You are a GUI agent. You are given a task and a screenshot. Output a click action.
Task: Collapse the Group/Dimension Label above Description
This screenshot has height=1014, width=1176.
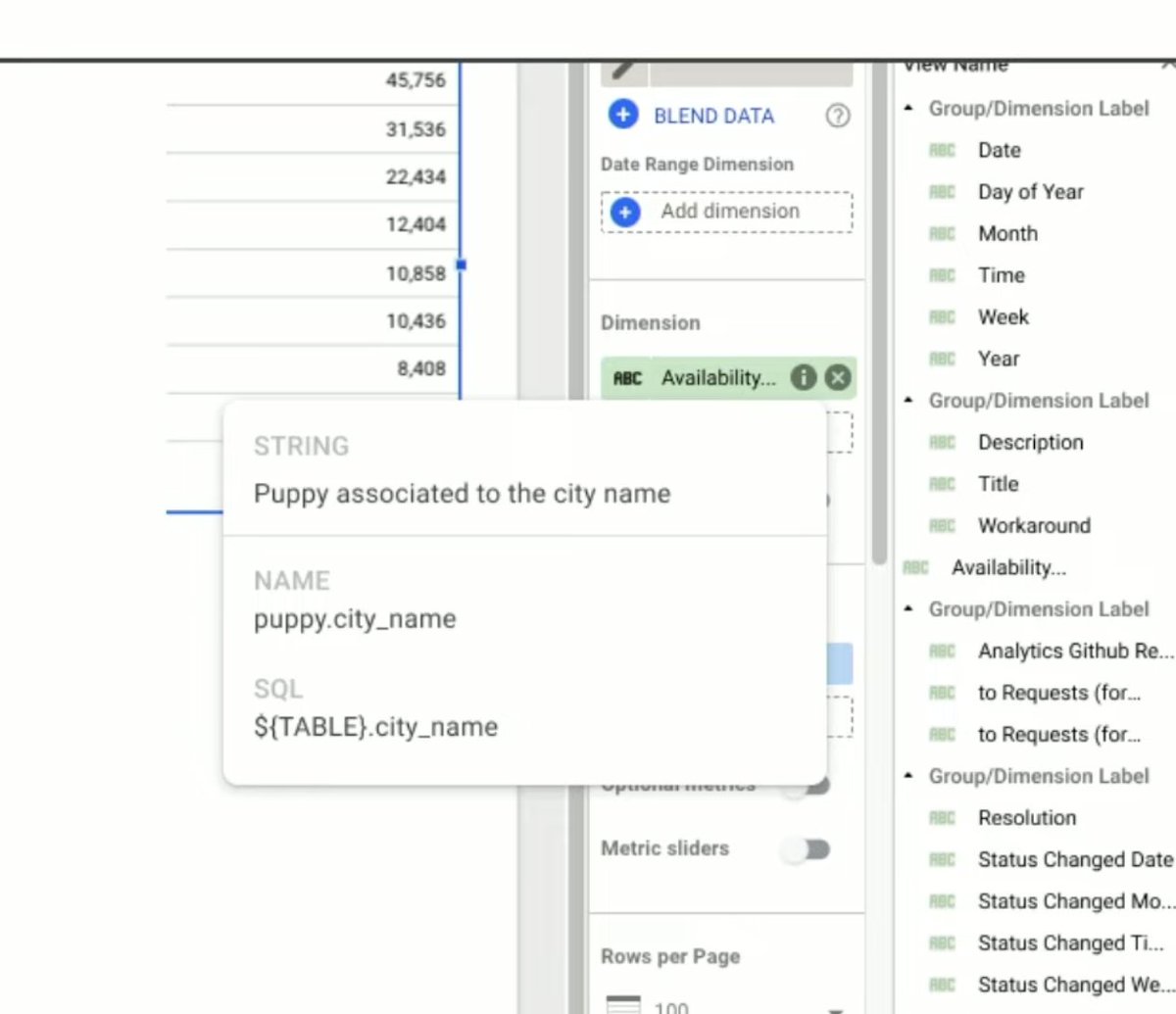tap(908, 401)
